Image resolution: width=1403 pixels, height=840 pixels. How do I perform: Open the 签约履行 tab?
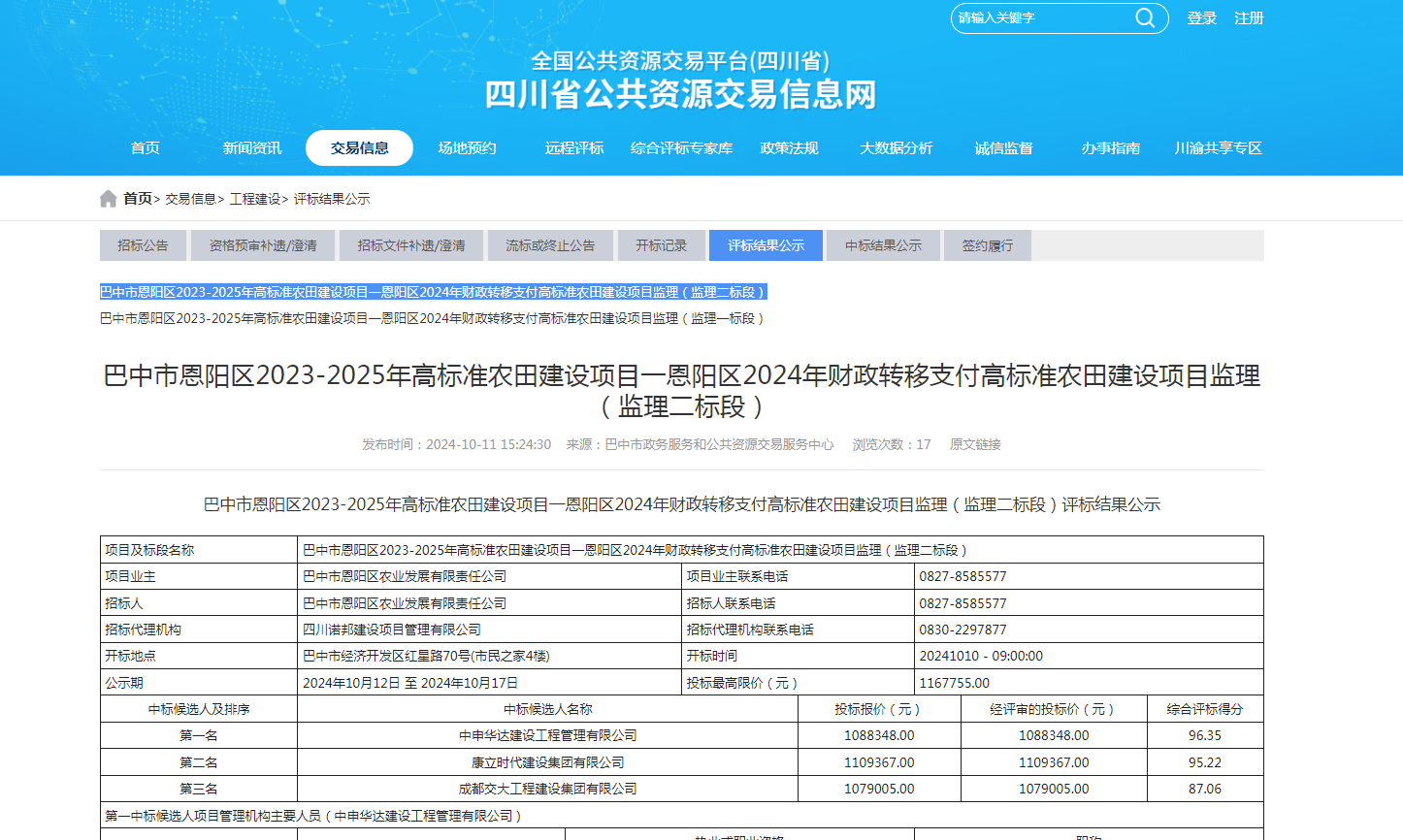(x=987, y=245)
